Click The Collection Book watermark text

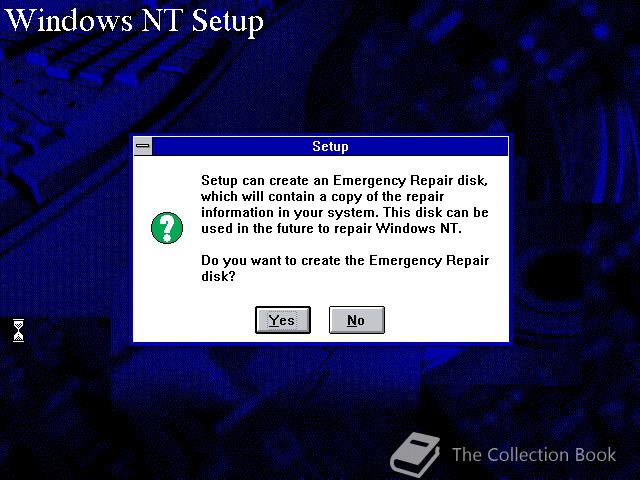[534, 455]
